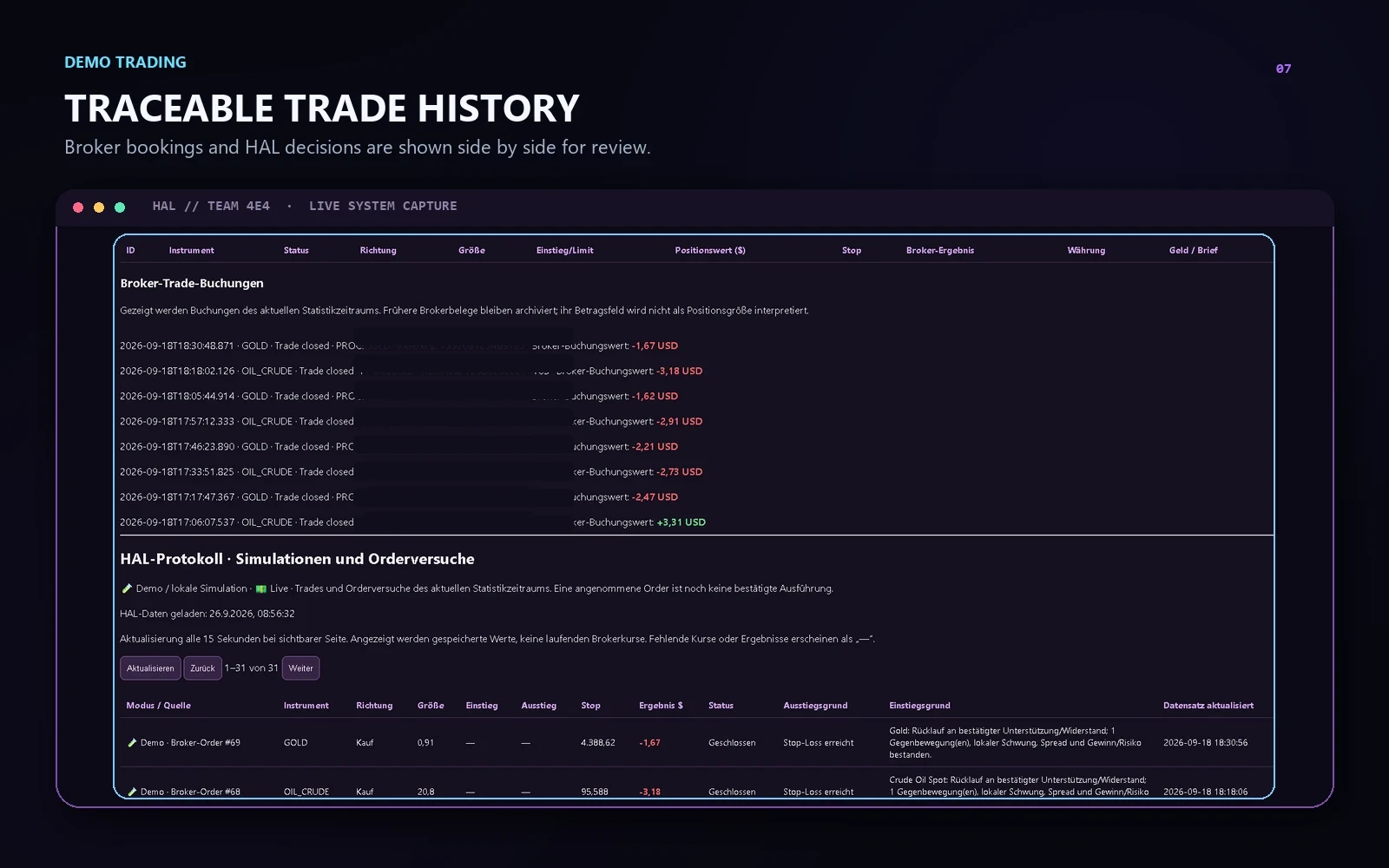The image size is (1389, 868).
Task: Click the Geschlossen status in order #69 row
Action: click(x=732, y=743)
